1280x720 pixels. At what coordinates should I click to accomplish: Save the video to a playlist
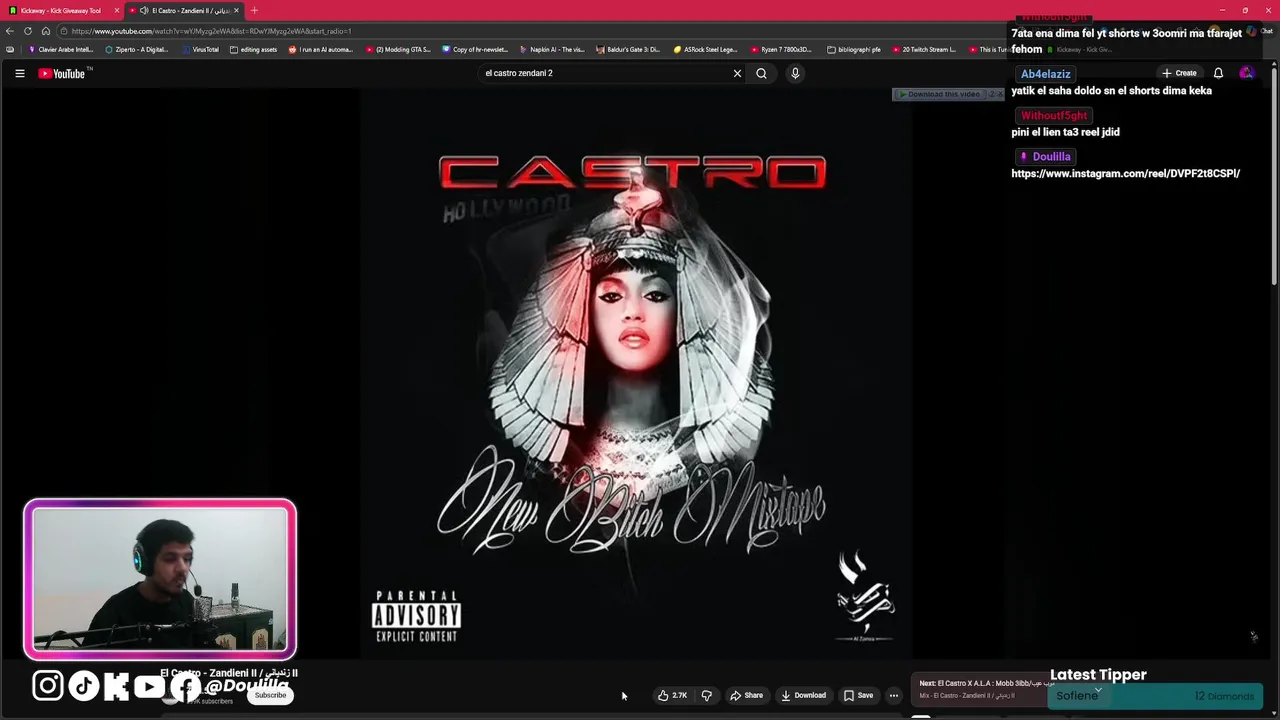click(x=859, y=695)
